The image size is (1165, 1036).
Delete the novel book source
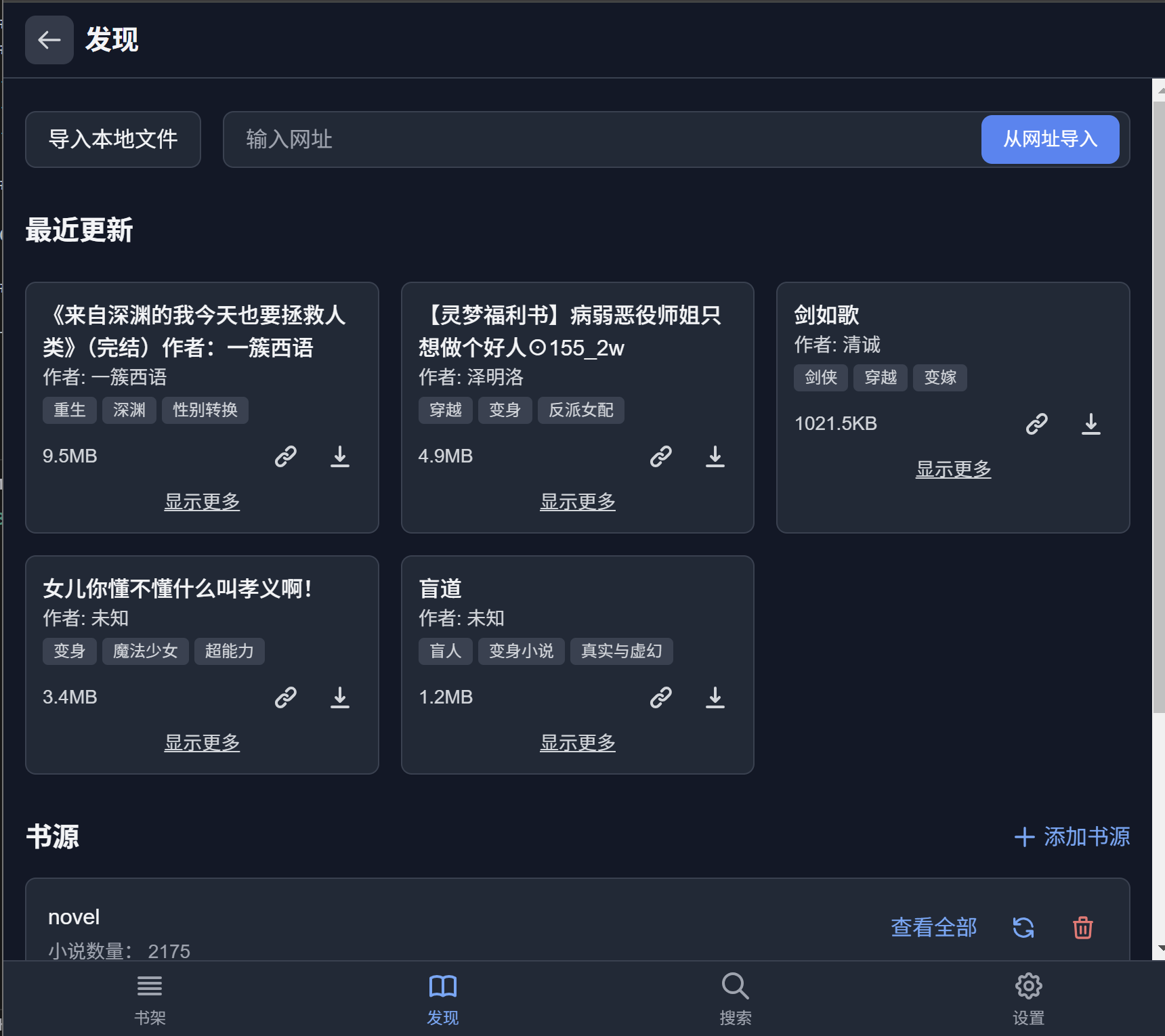(x=1082, y=928)
